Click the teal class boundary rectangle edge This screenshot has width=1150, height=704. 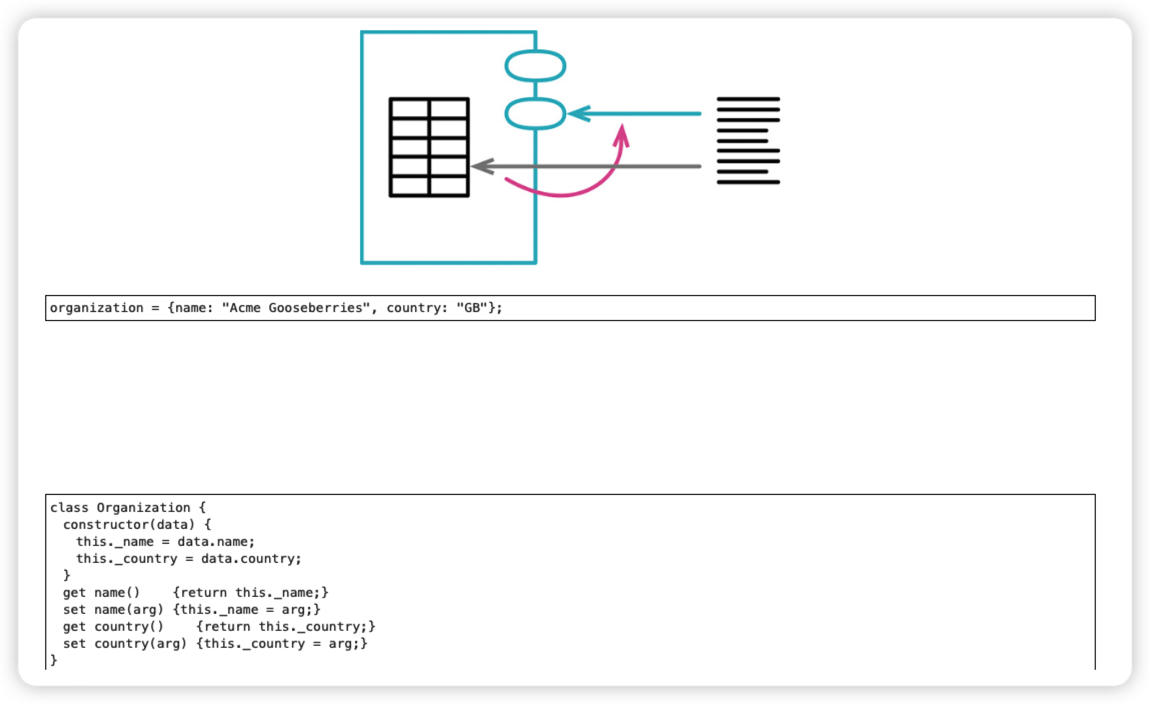tap(362, 147)
